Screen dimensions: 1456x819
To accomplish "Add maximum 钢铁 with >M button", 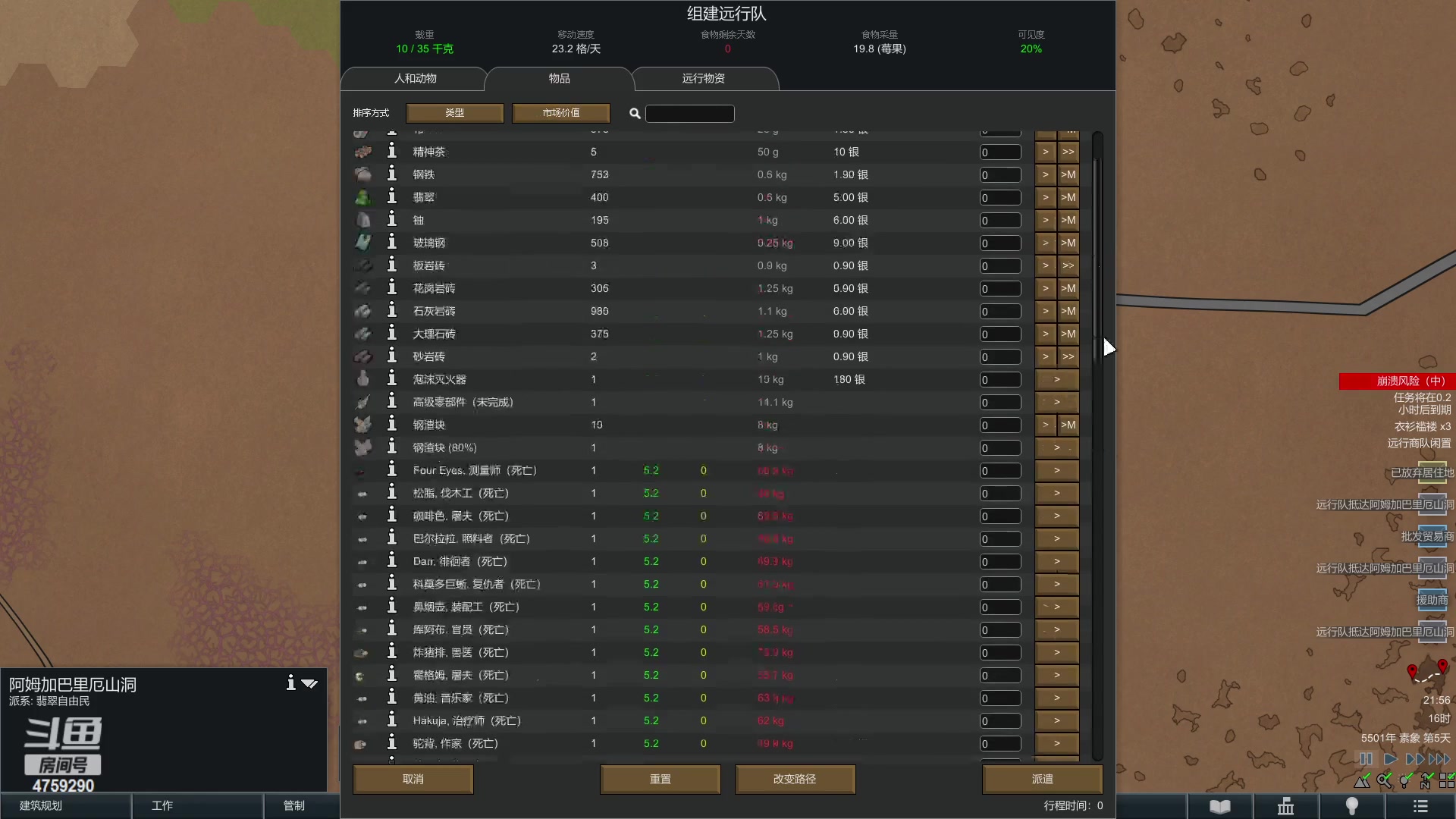I will [x=1068, y=174].
